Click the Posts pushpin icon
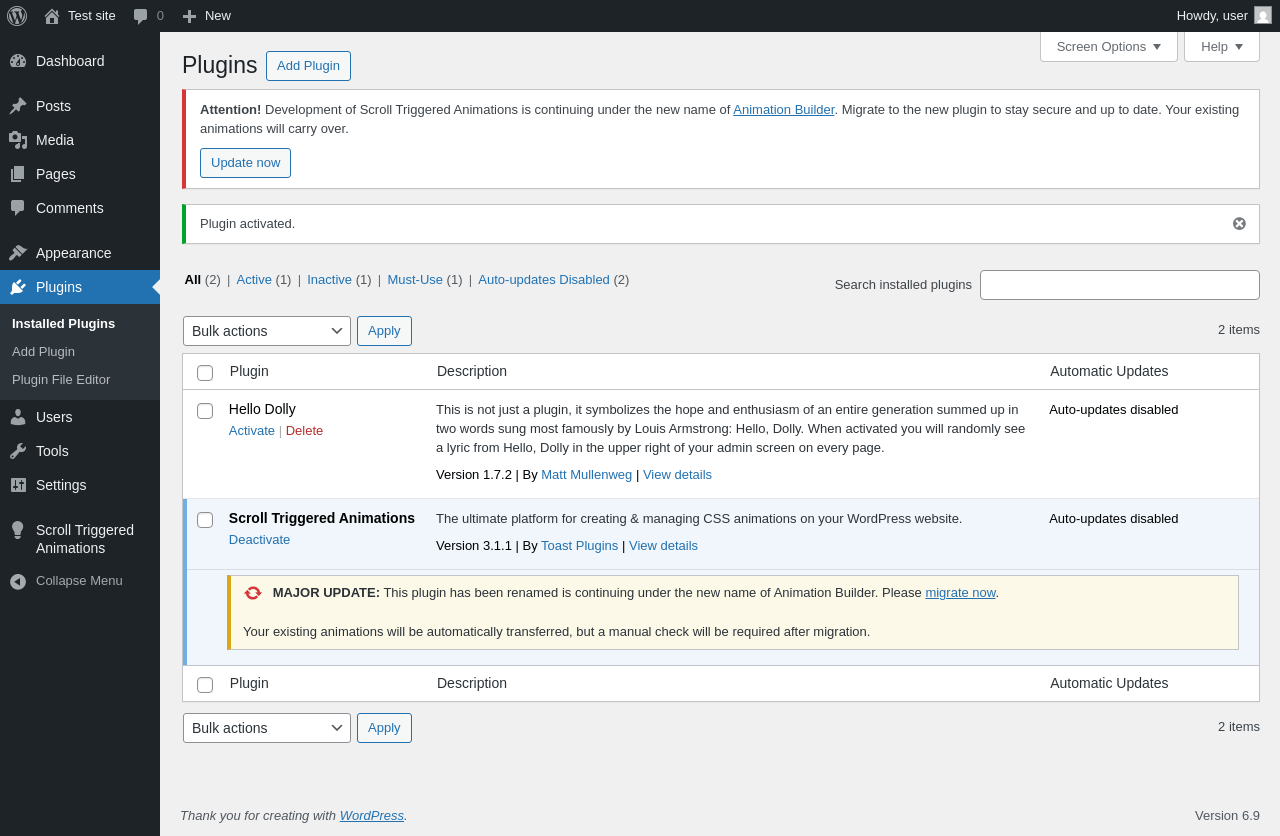 point(18,106)
